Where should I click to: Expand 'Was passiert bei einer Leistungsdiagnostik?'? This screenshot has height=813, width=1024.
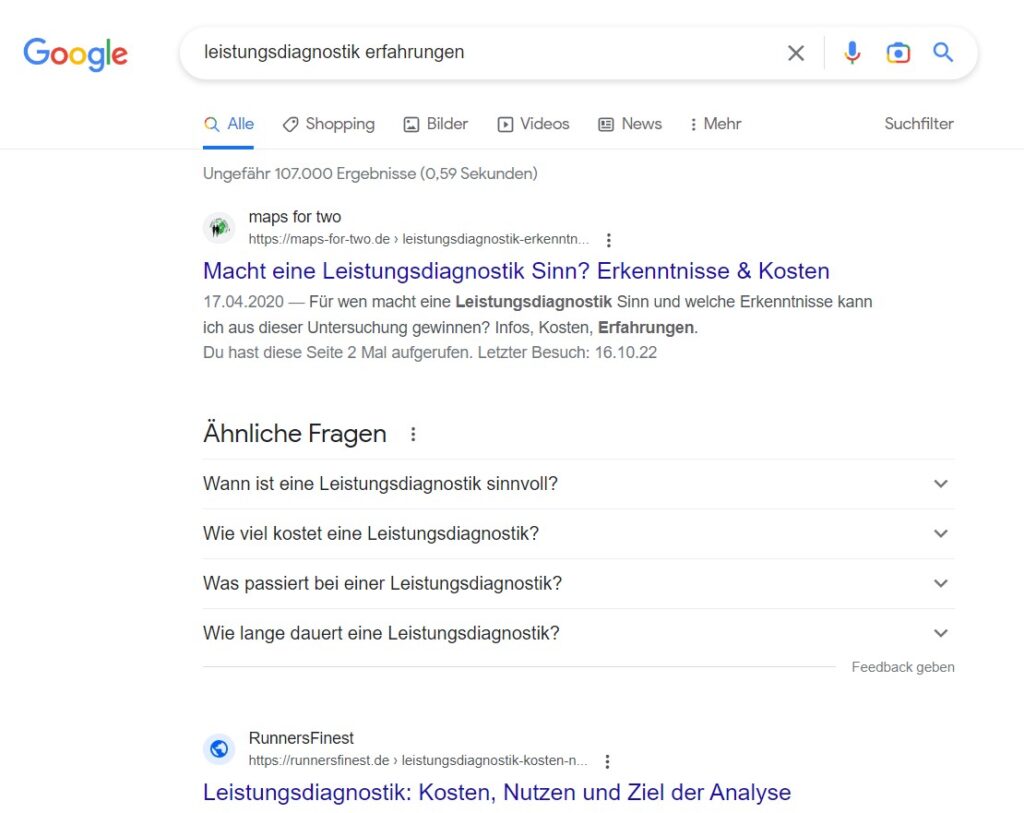point(579,583)
